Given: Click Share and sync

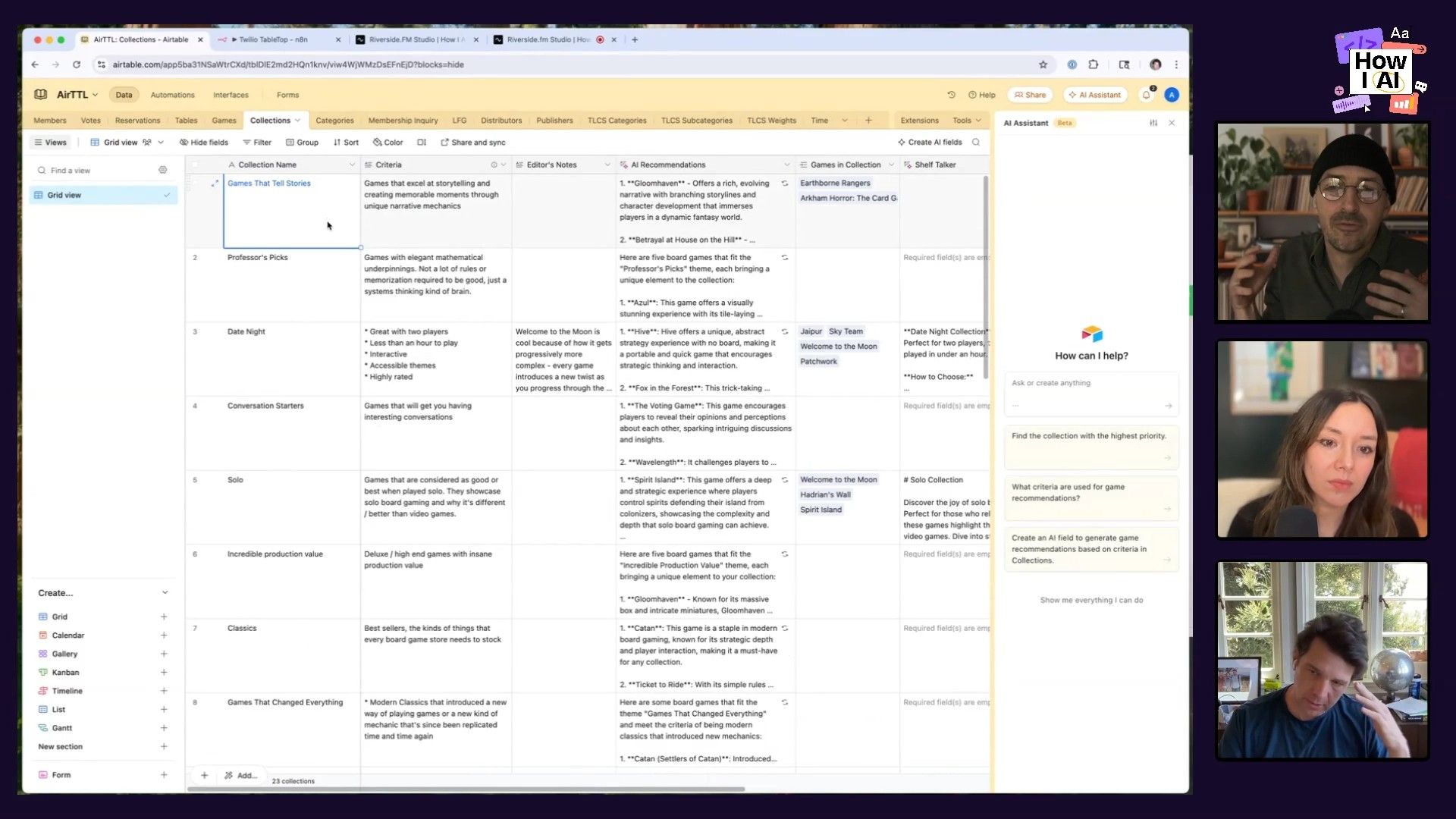Looking at the screenshot, I should point(472,143).
